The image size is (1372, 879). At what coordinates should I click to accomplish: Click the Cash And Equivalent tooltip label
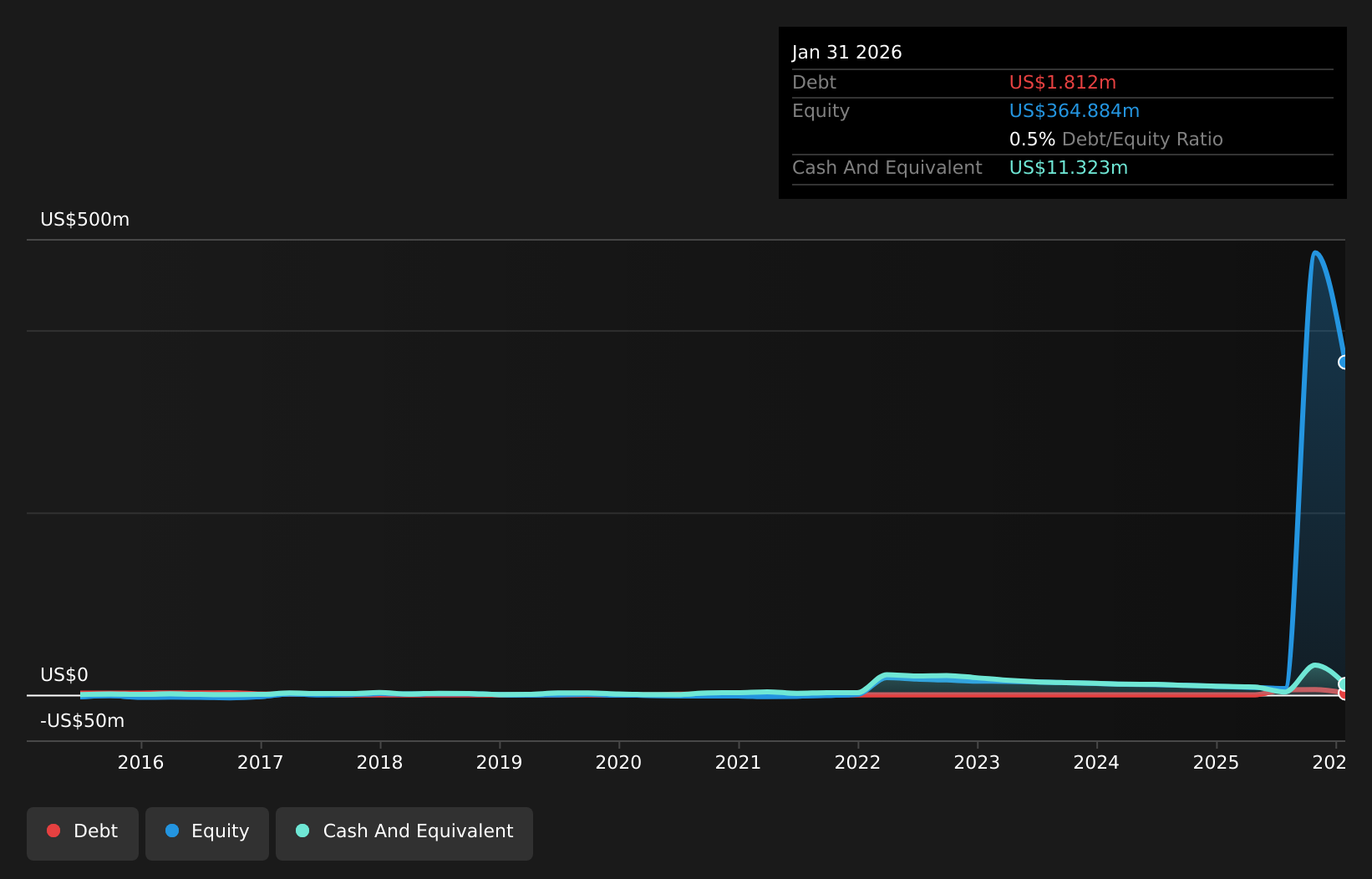887,168
